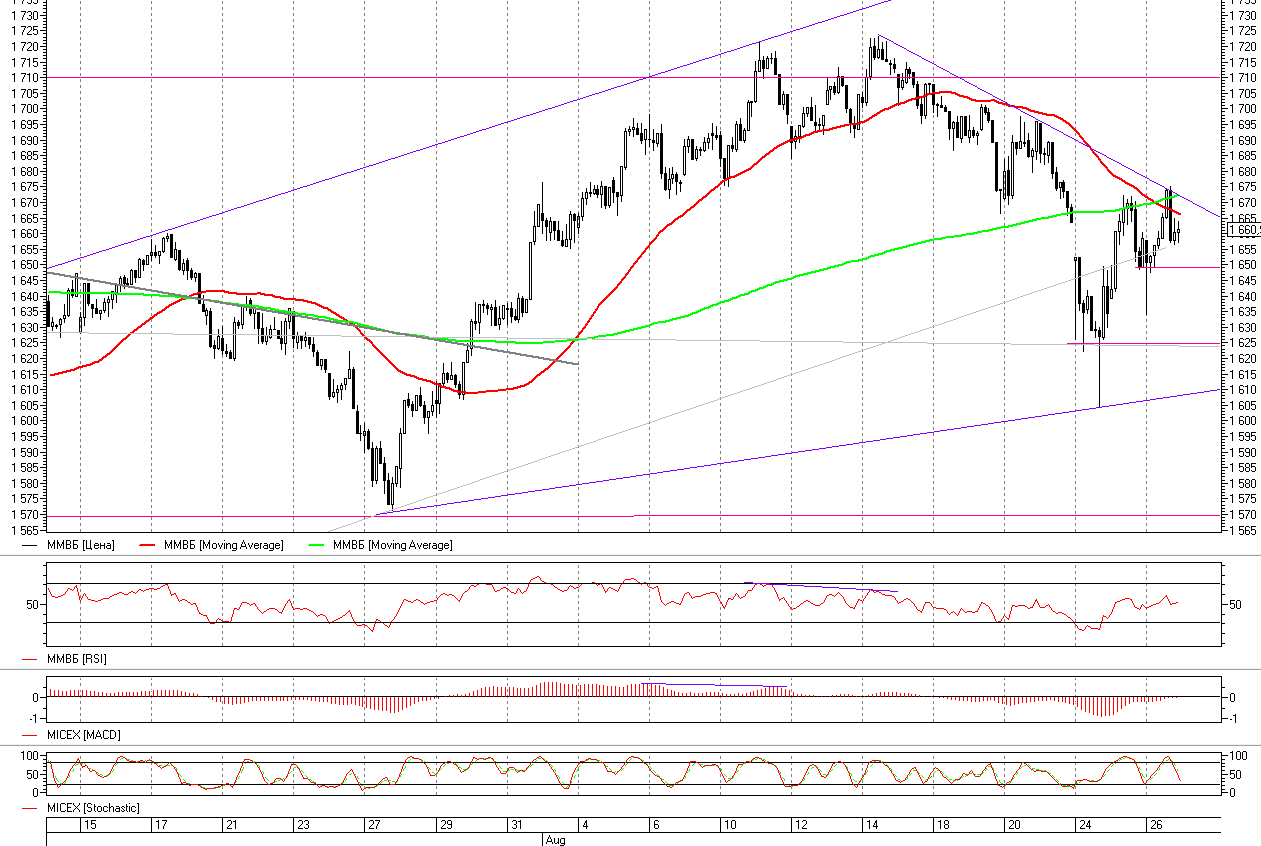1261x846 pixels.
Task: Click the ММВБ [Цена] price legend label
Action: tap(81, 545)
